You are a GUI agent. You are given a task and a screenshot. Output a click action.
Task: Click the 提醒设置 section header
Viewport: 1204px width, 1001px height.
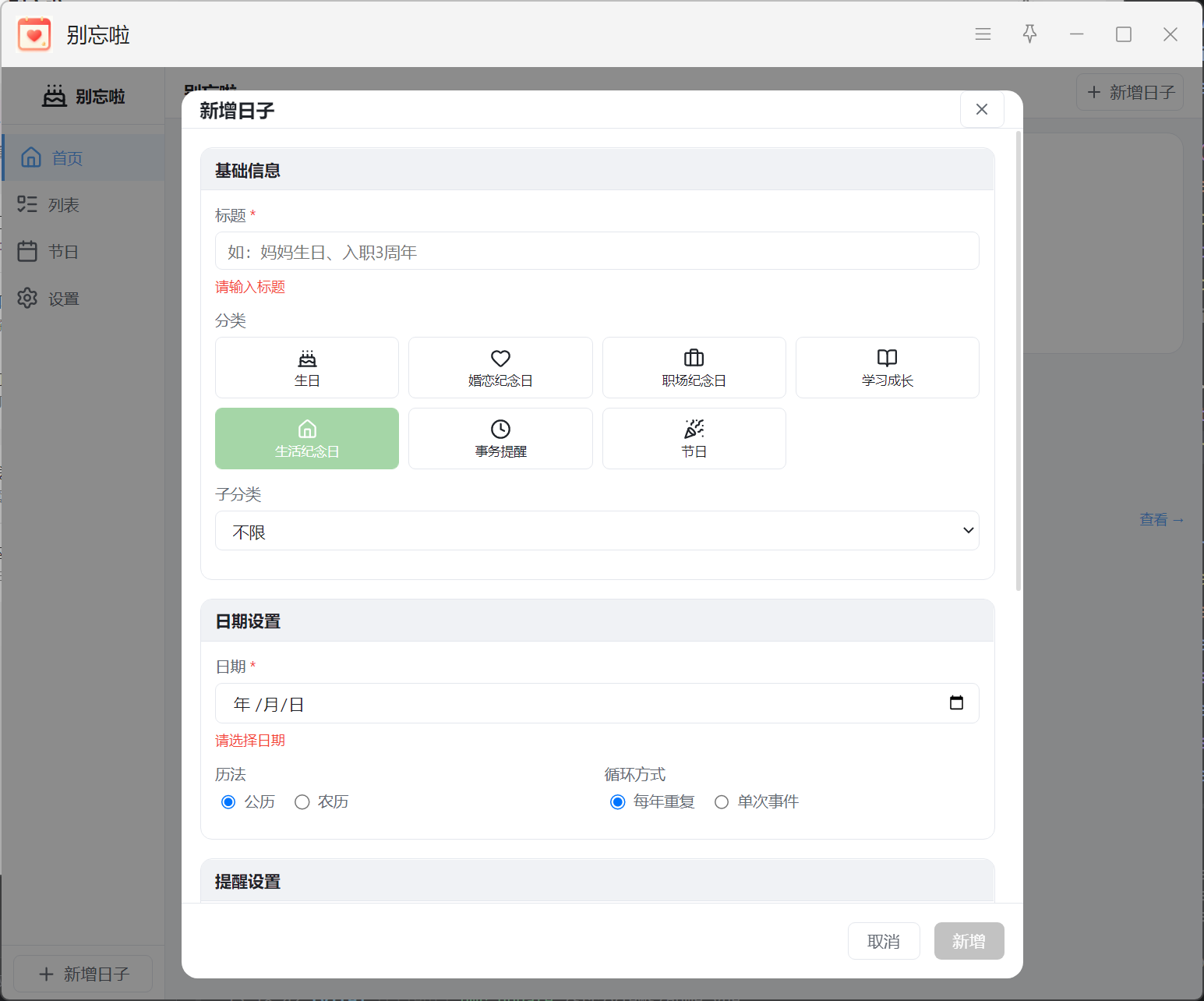point(597,881)
